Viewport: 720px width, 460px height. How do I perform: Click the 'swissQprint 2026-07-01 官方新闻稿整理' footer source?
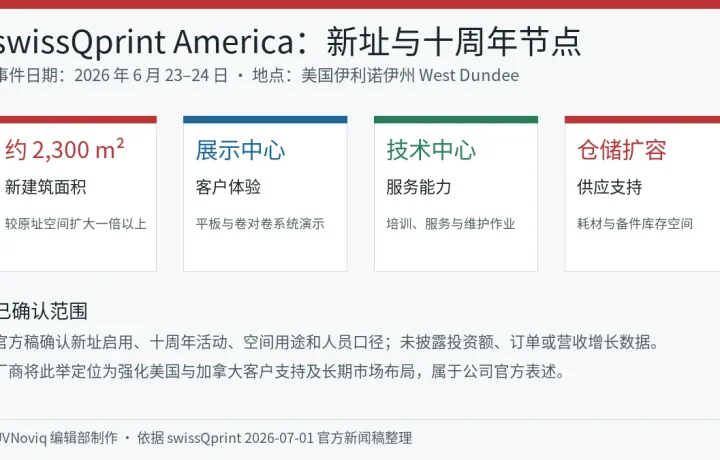click(x=289, y=438)
